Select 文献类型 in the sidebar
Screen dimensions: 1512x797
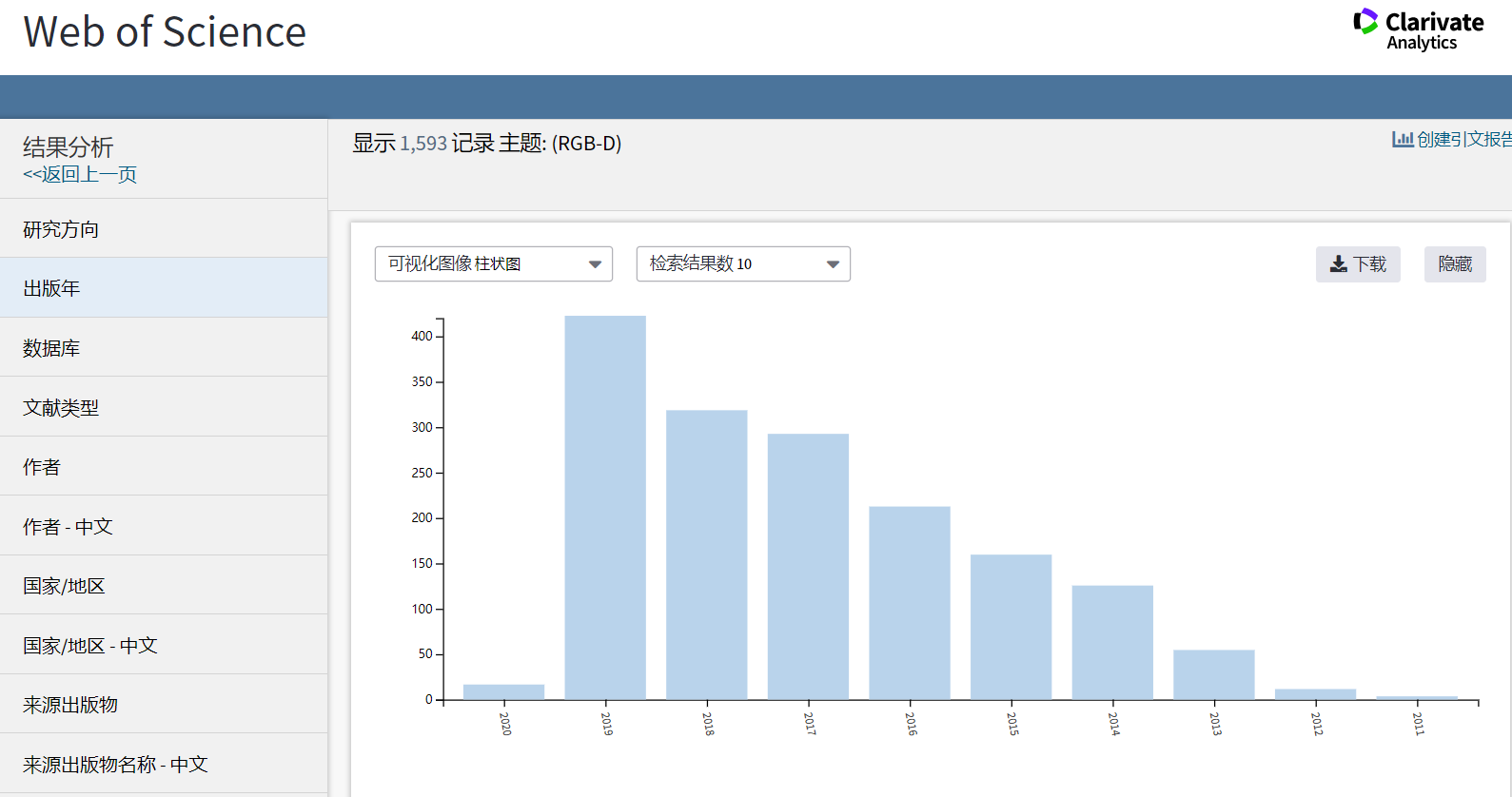[x=164, y=407]
